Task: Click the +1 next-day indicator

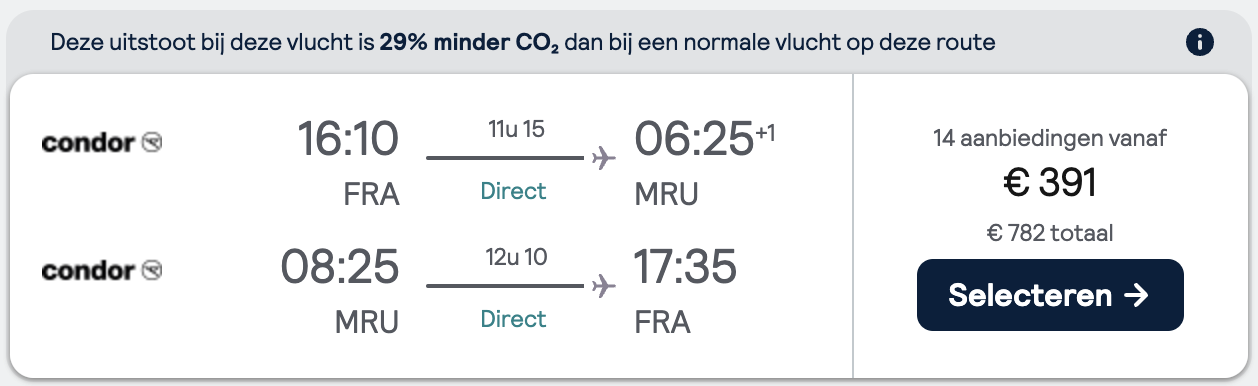Action: [x=766, y=130]
